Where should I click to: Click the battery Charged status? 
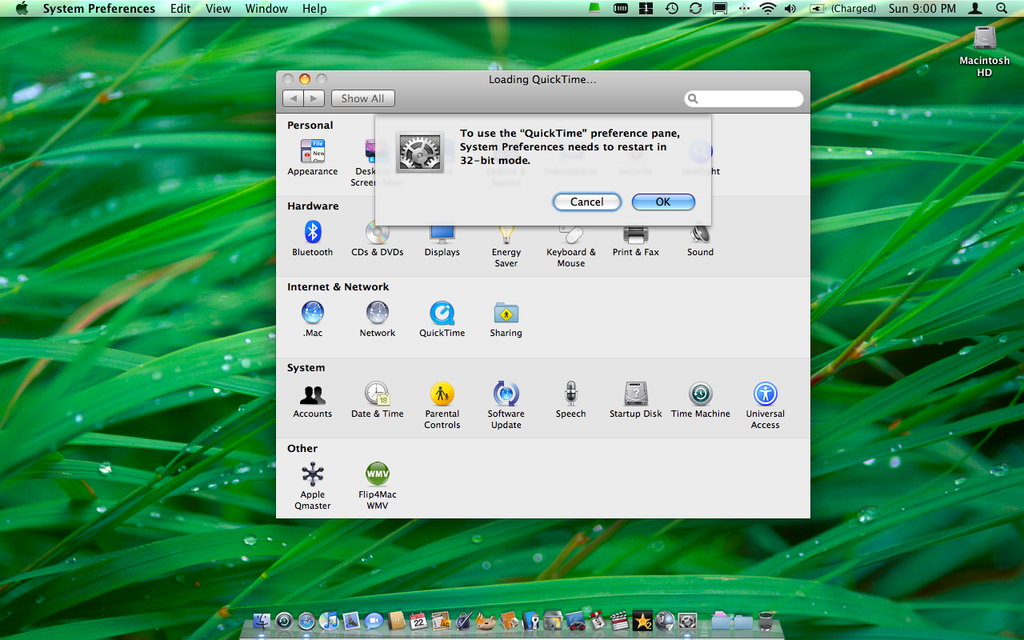click(x=843, y=8)
